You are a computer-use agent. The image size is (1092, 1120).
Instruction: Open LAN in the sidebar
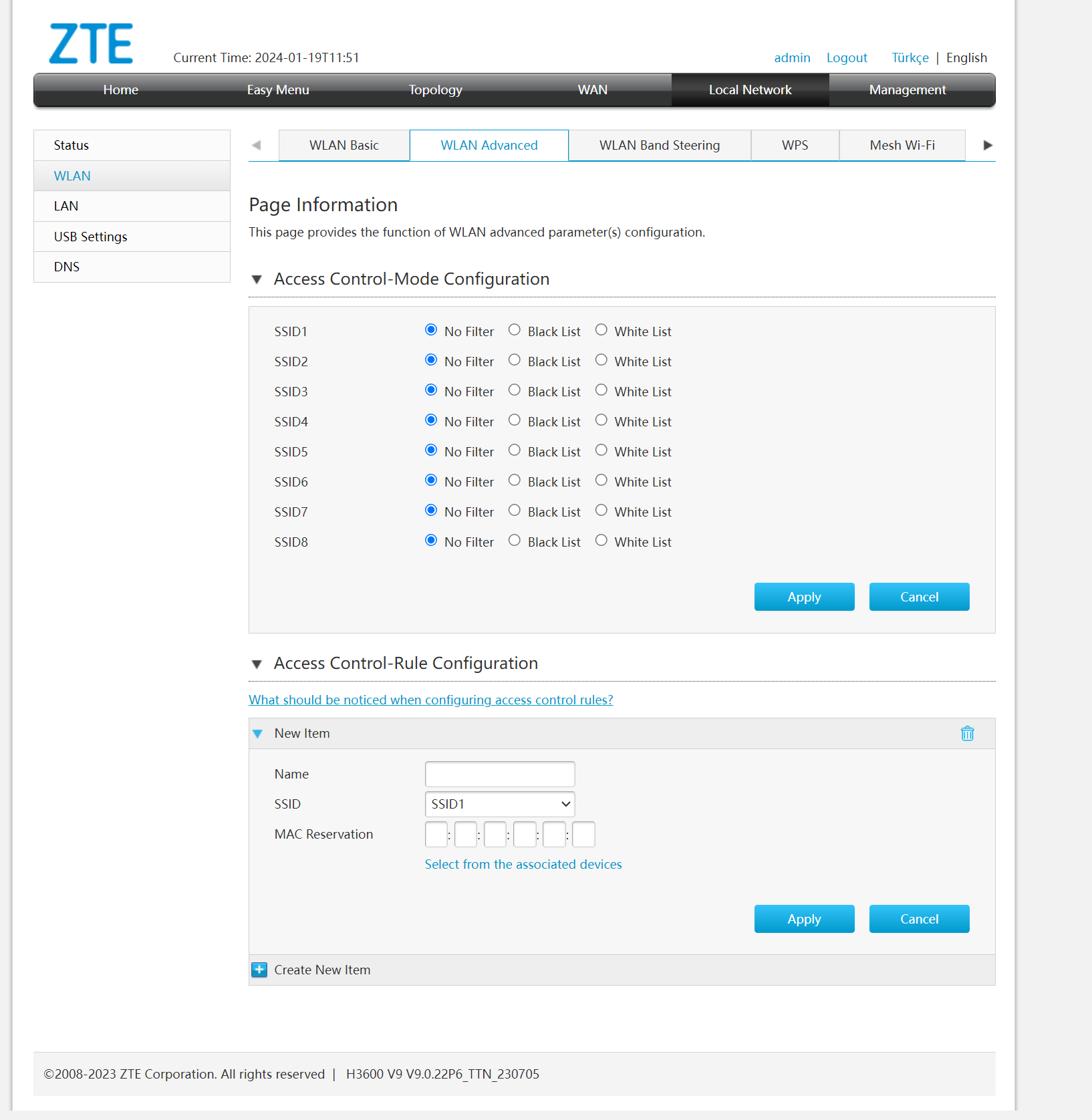[x=66, y=206]
